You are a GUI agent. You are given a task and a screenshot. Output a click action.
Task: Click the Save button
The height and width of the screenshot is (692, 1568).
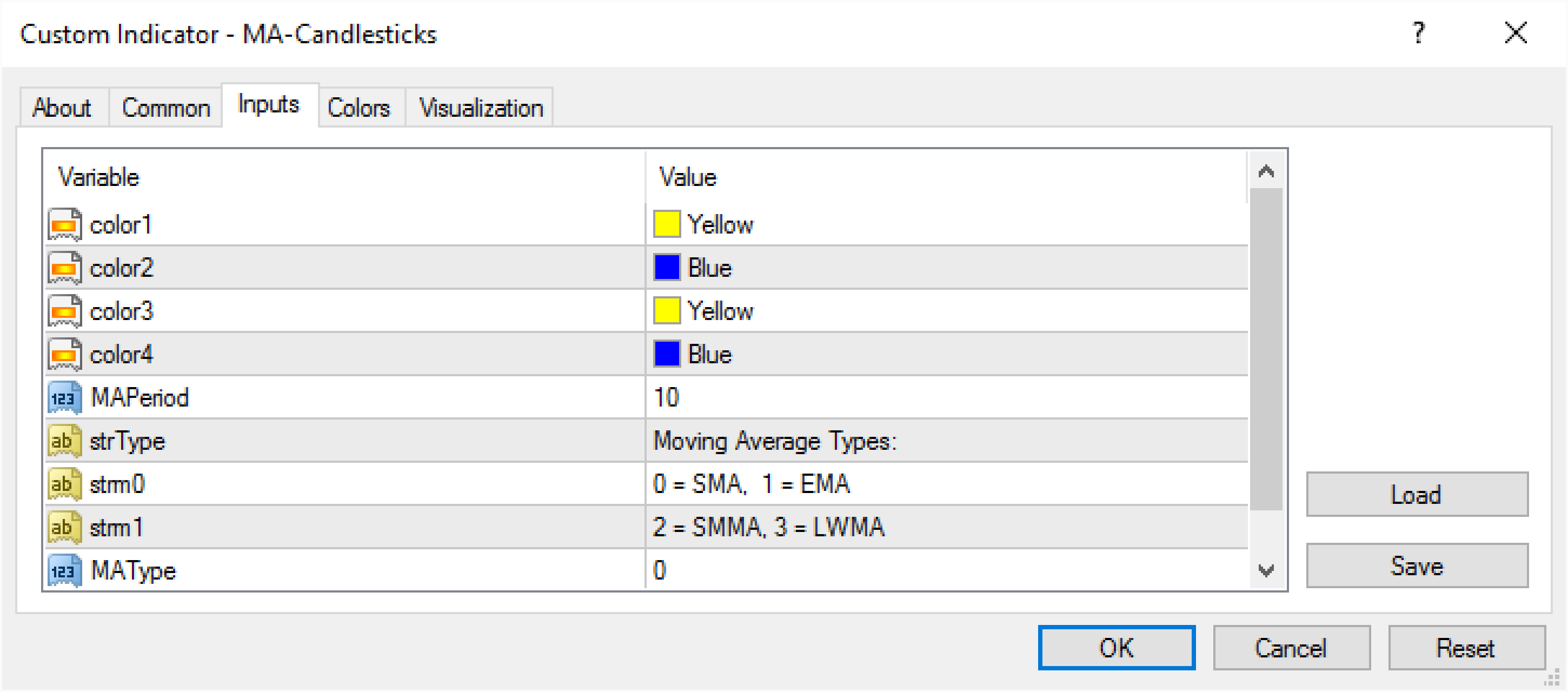1416,565
